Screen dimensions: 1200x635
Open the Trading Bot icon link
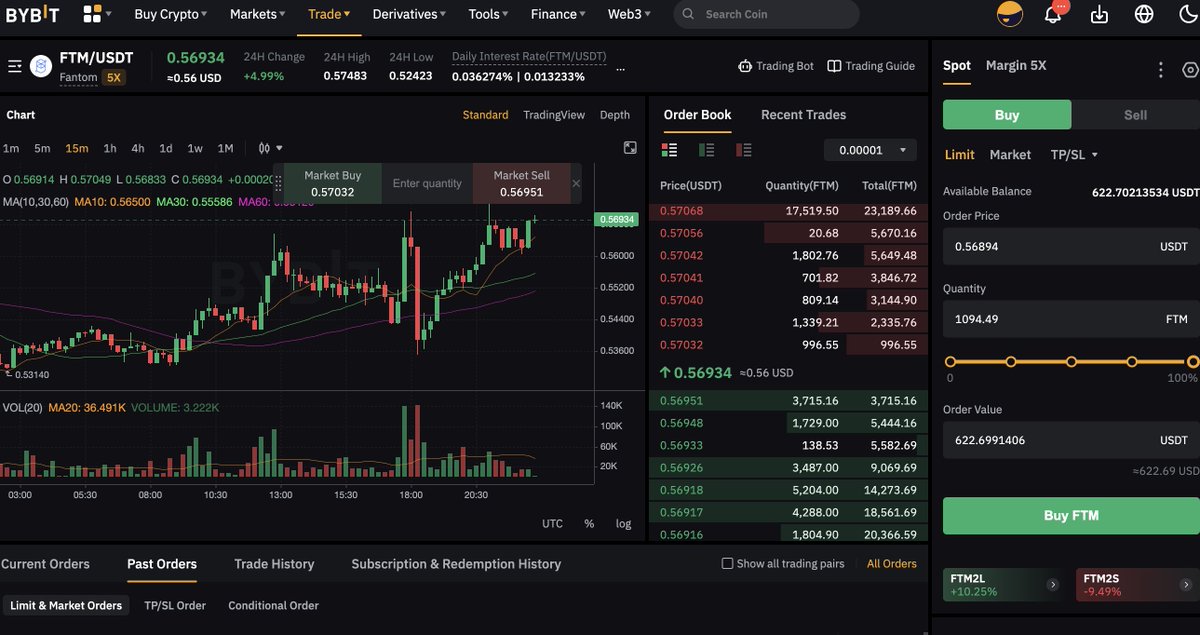[x=745, y=66]
